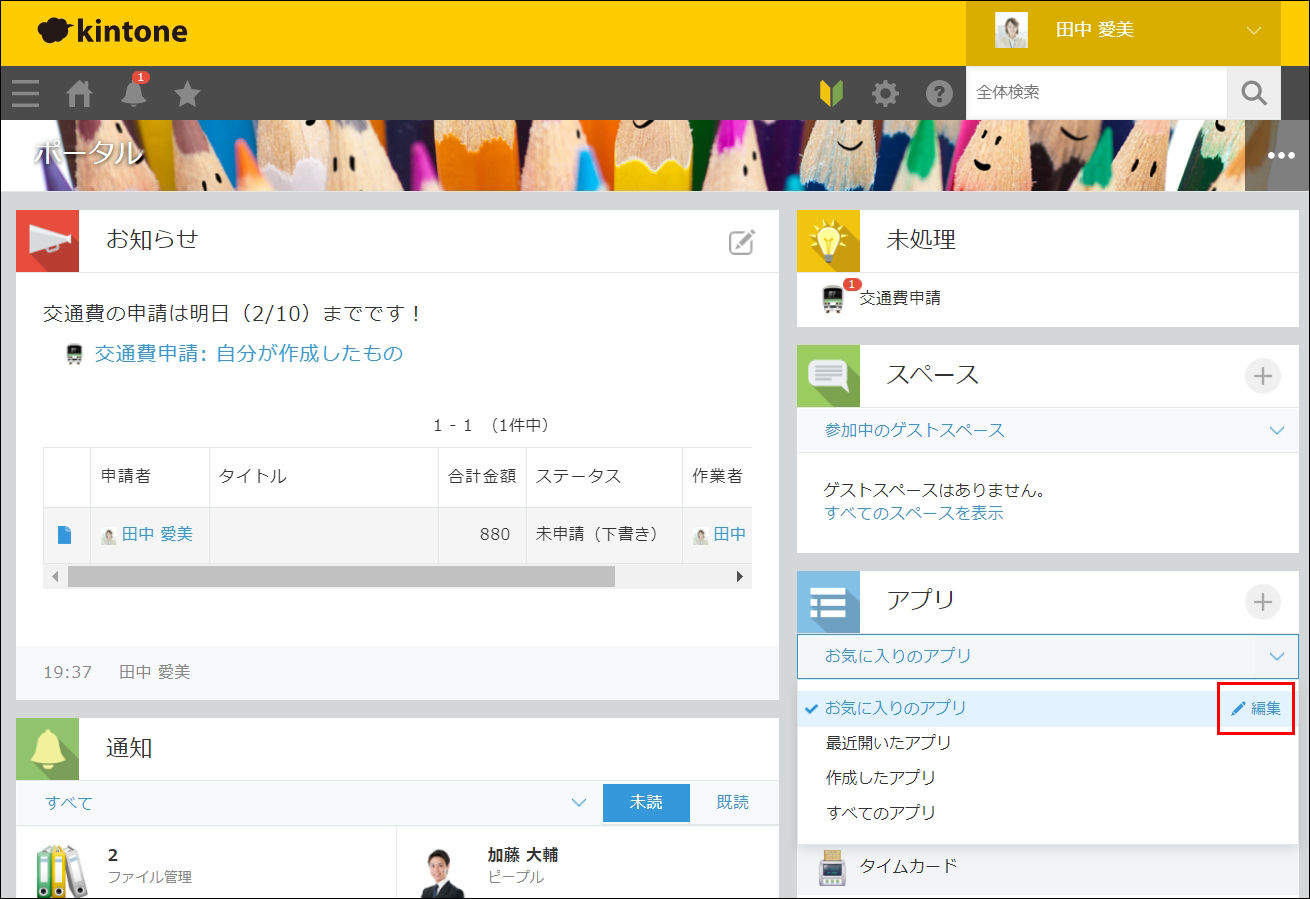Click the help question mark icon
Viewport: 1310px width, 899px height.
(x=938, y=93)
